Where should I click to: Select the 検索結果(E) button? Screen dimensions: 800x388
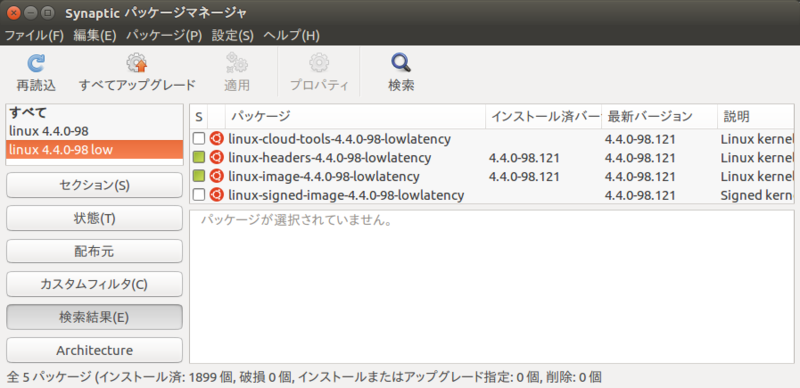[x=94, y=317]
